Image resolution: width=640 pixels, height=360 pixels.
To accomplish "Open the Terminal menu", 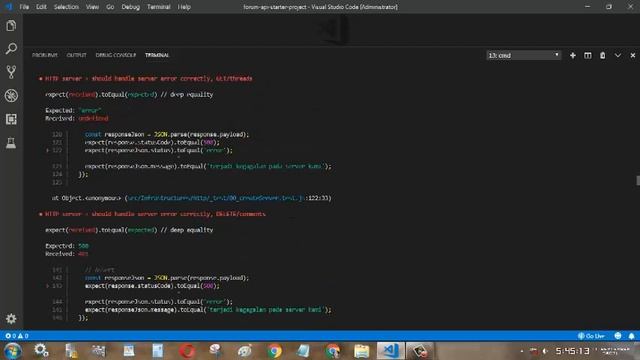I will tap(159, 7).
